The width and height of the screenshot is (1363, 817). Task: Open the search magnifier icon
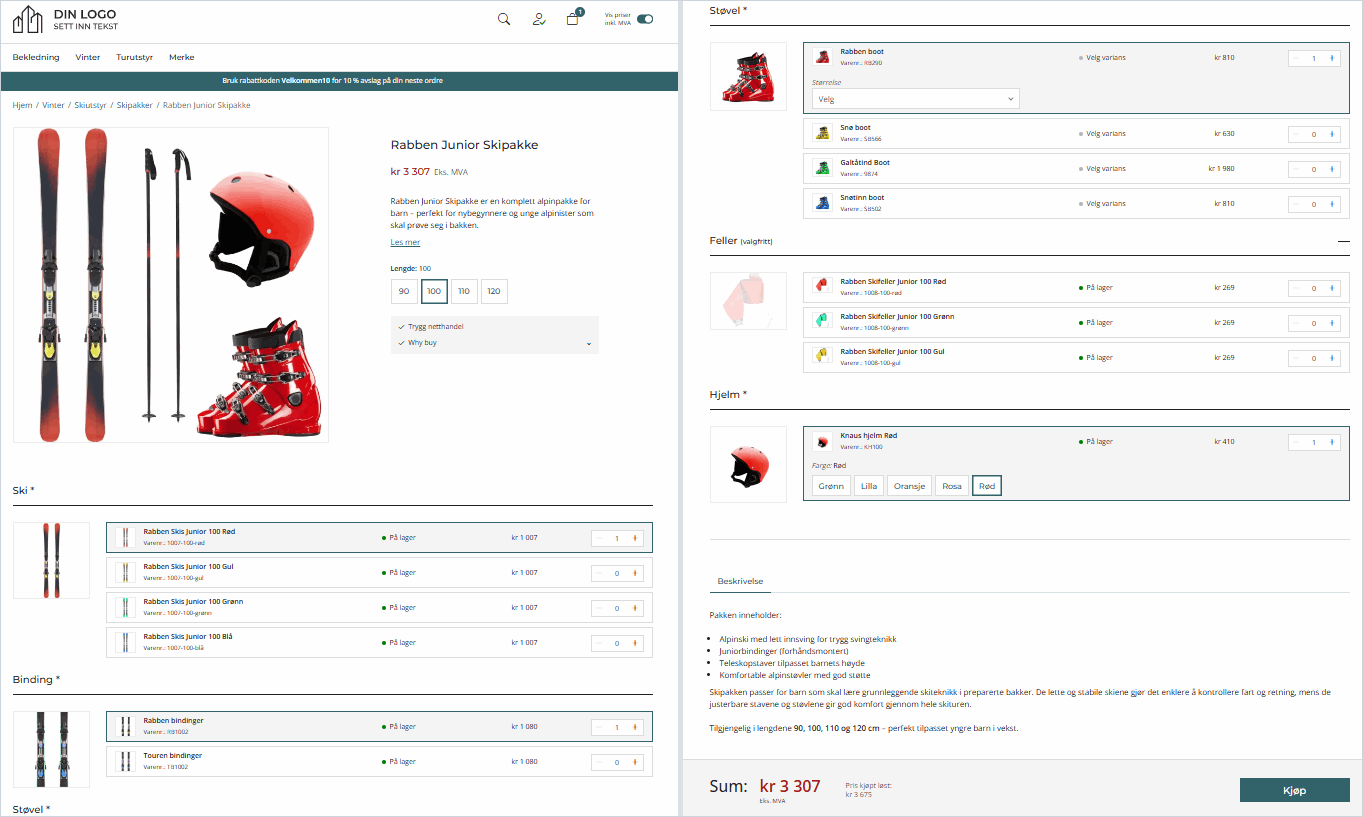pyautogui.click(x=504, y=19)
